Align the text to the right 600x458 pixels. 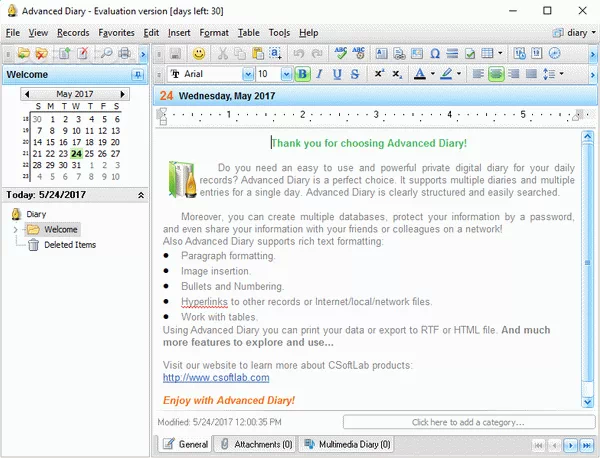[x=514, y=74]
